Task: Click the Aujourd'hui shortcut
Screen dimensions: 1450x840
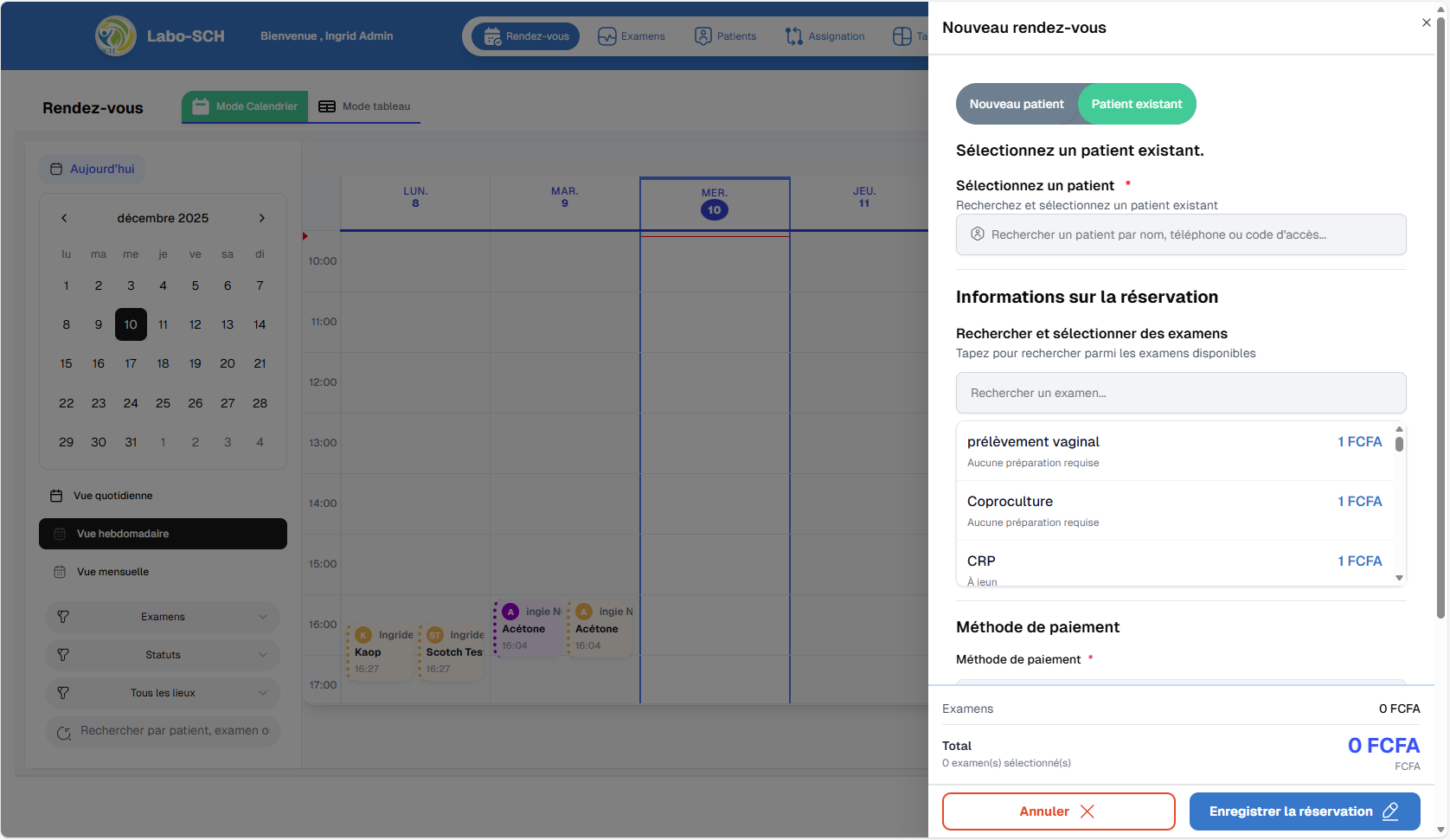Action: [92, 169]
